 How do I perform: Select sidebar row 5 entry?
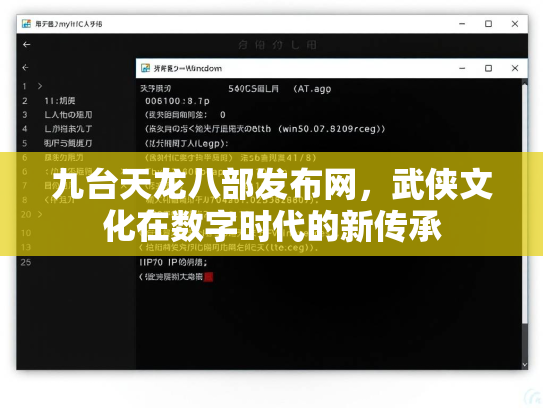tap(68, 143)
